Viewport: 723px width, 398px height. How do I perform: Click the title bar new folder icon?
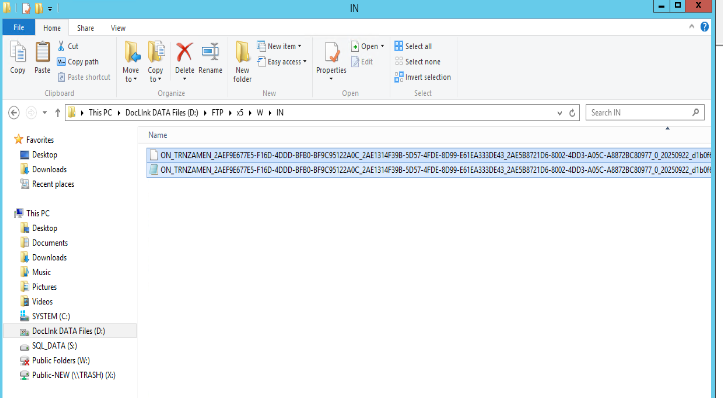tap(39, 8)
